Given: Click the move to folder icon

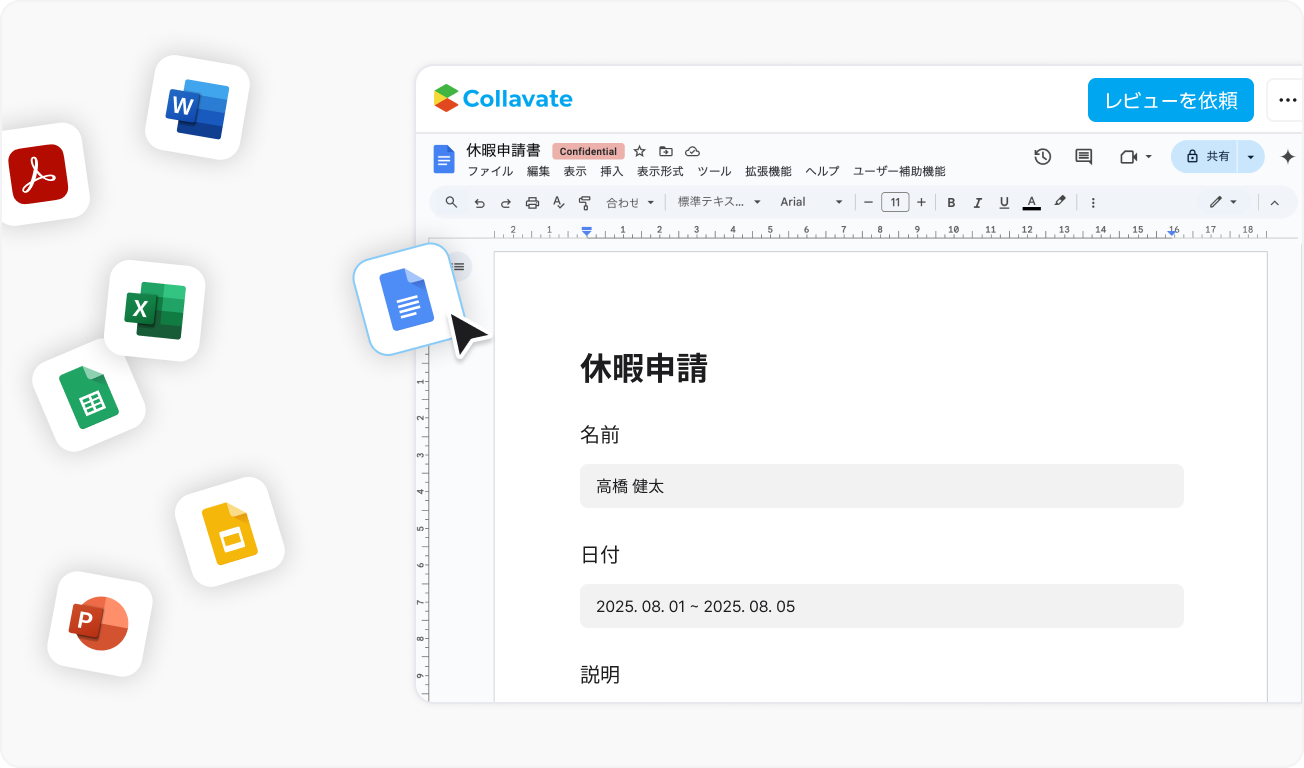Looking at the screenshot, I should (666, 151).
